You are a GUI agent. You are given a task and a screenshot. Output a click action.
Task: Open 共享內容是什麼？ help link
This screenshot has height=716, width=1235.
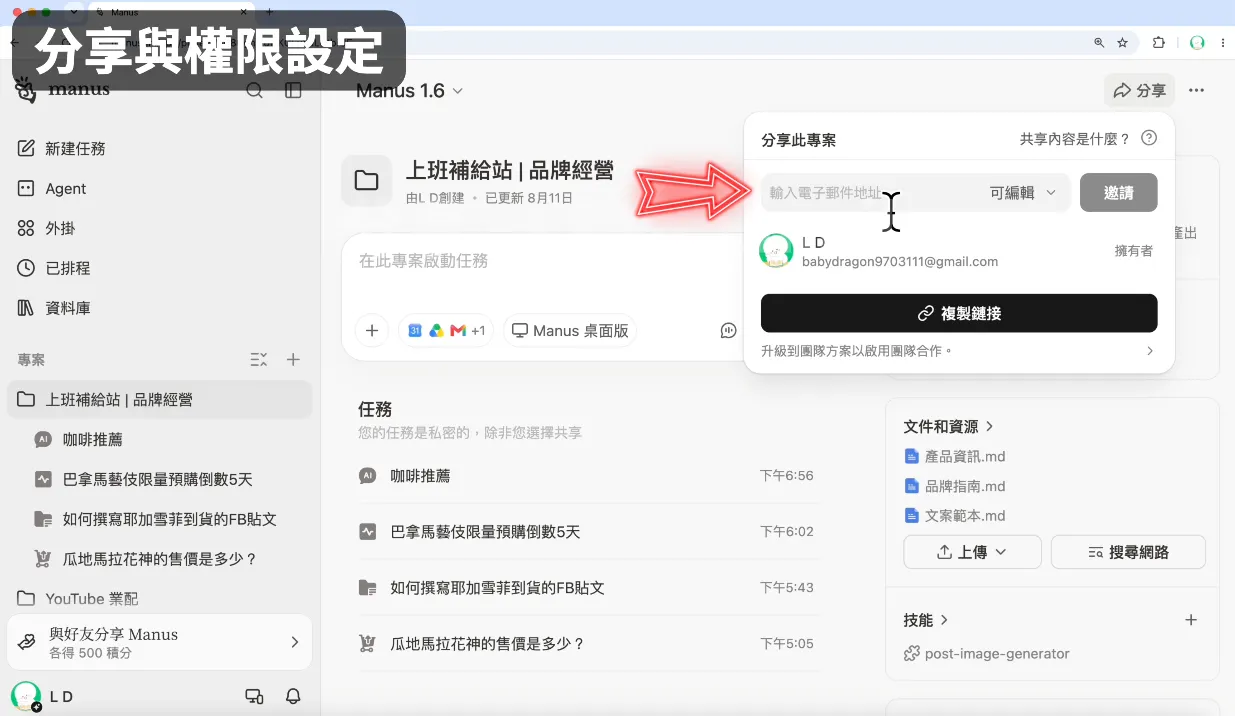(x=1075, y=139)
